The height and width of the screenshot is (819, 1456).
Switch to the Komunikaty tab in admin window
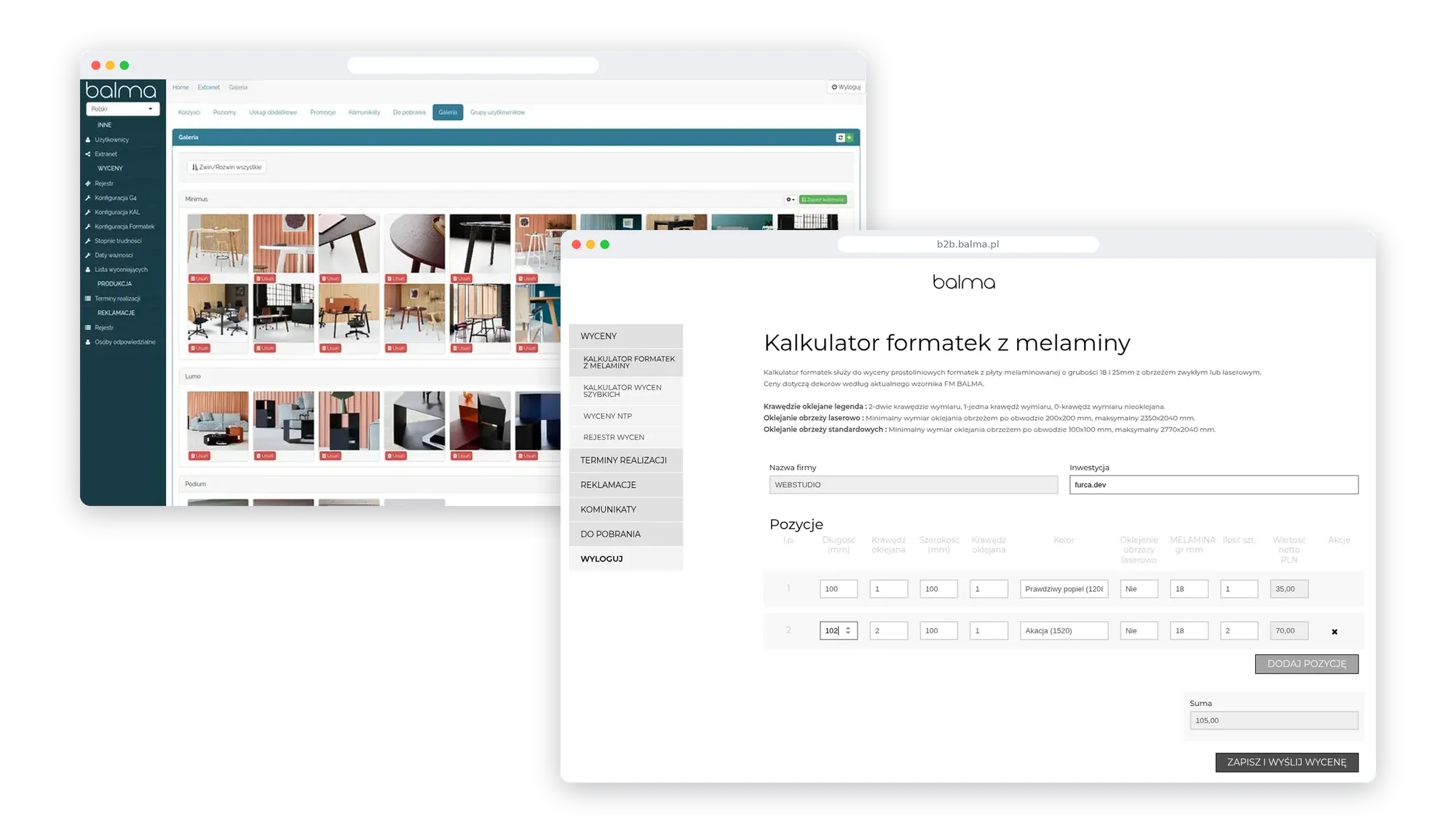click(364, 113)
